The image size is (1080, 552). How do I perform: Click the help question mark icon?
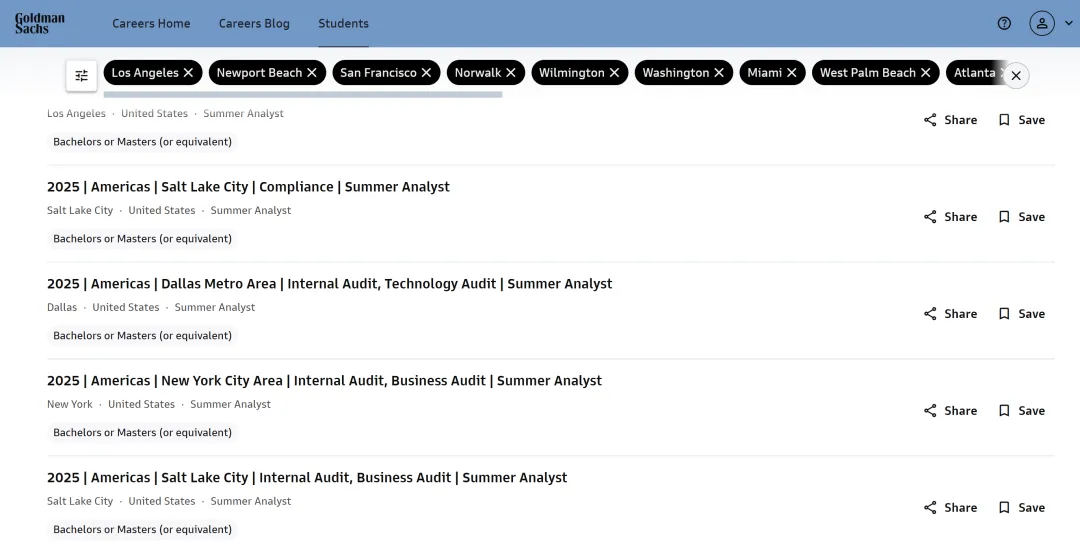1004,23
